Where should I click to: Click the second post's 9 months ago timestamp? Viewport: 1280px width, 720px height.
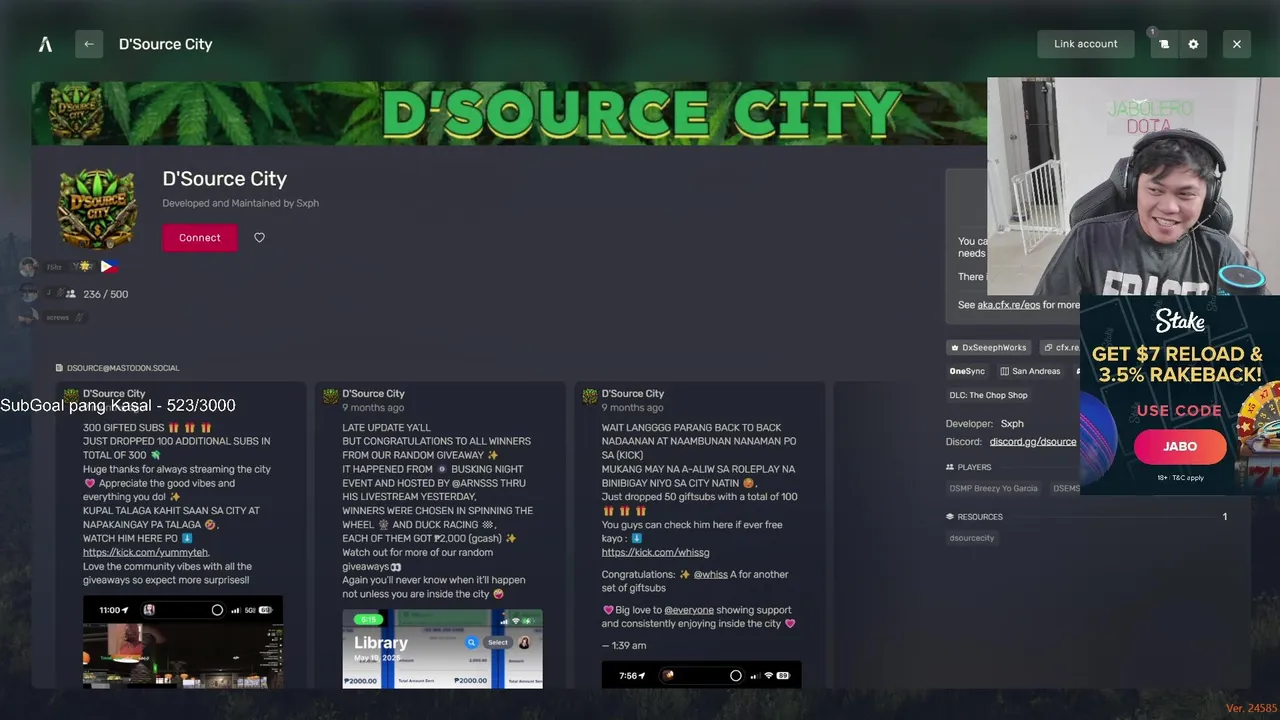coord(373,408)
